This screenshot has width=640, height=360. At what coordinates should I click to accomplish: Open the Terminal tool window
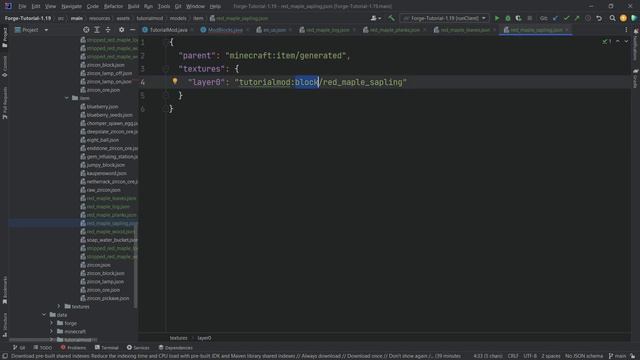(107, 348)
